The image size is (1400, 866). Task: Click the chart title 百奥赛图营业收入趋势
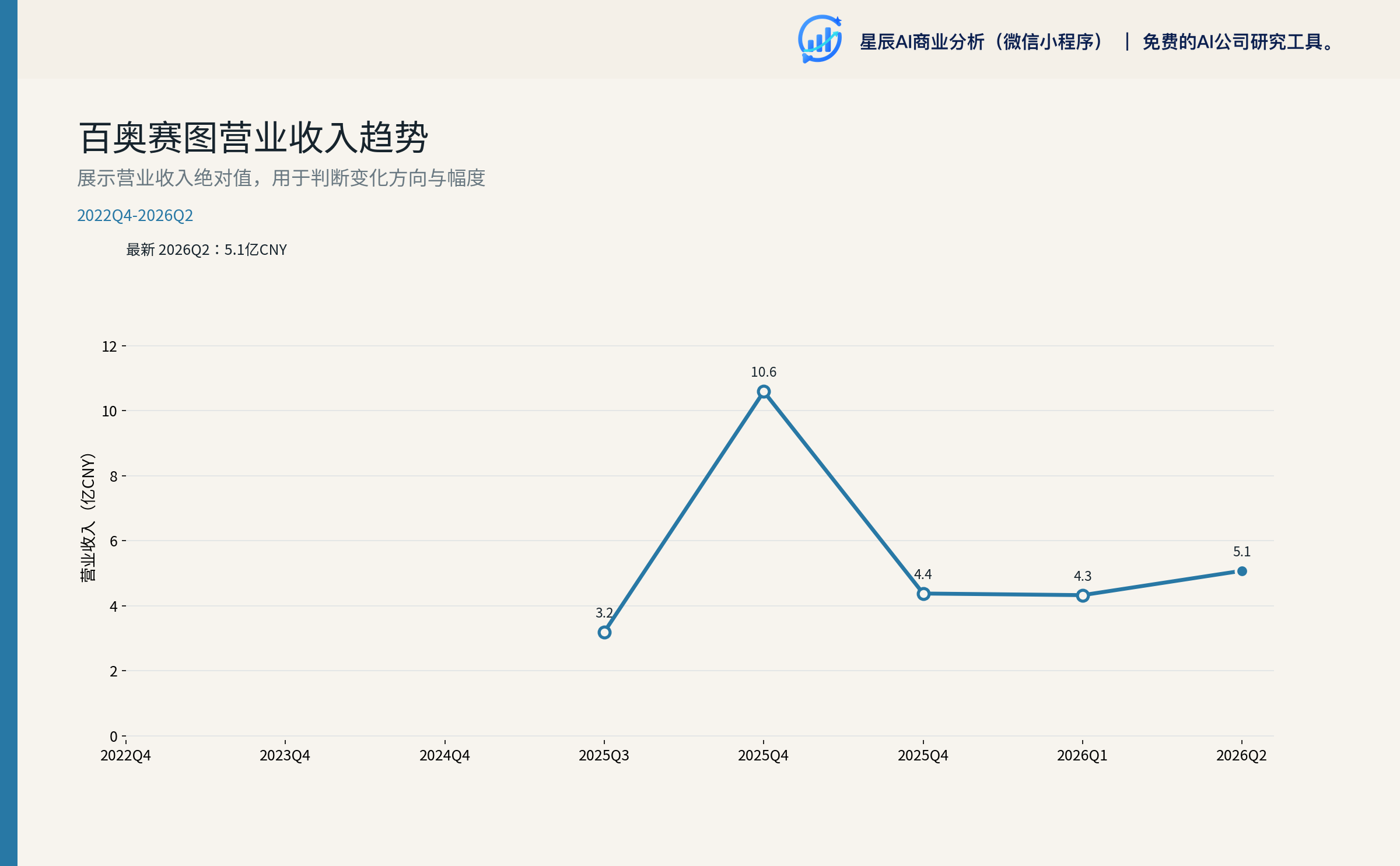click(254, 138)
